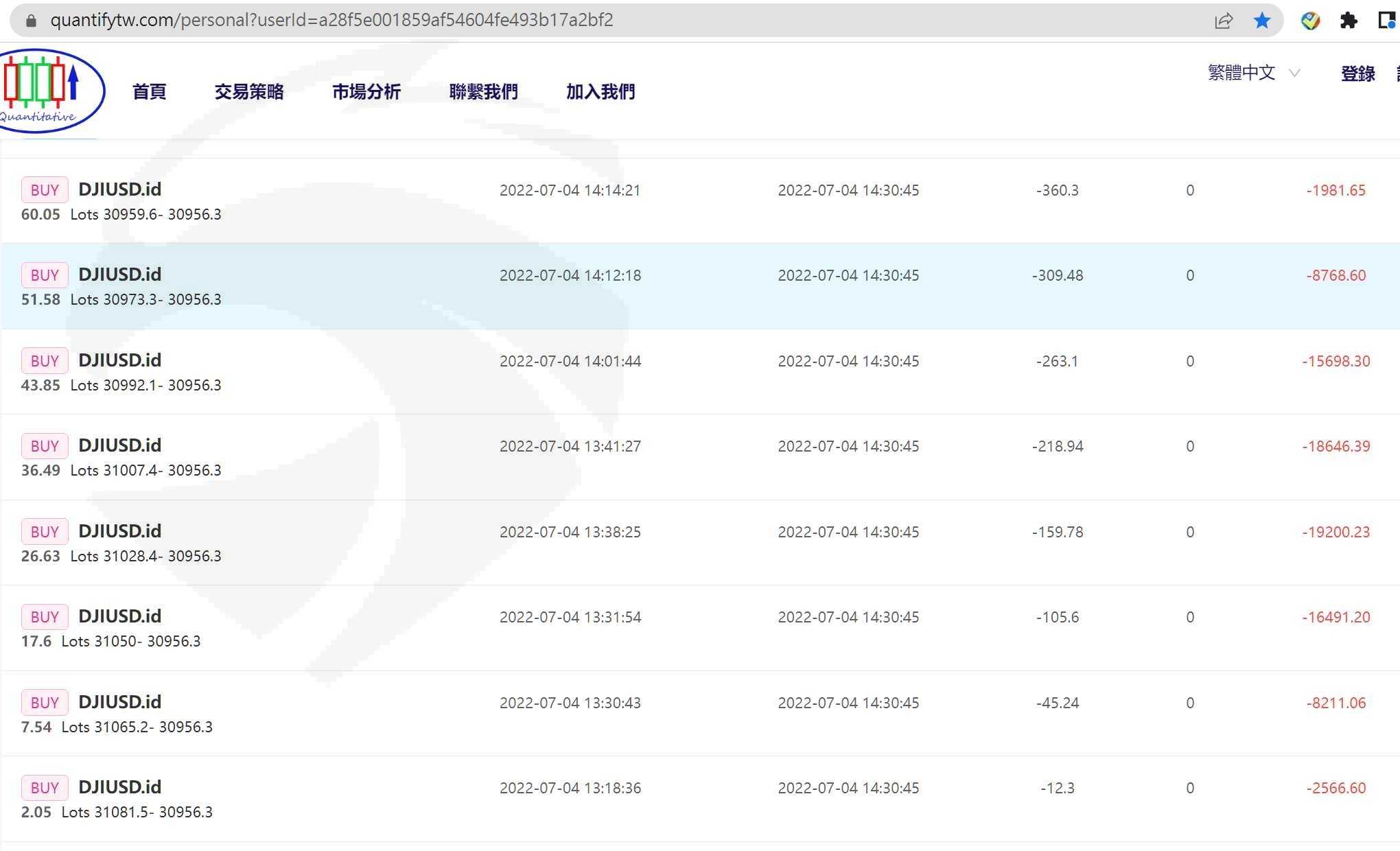The width and height of the screenshot is (1400, 851).
Task: Click the chevron next to 繁體中文
Action: click(x=1294, y=73)
